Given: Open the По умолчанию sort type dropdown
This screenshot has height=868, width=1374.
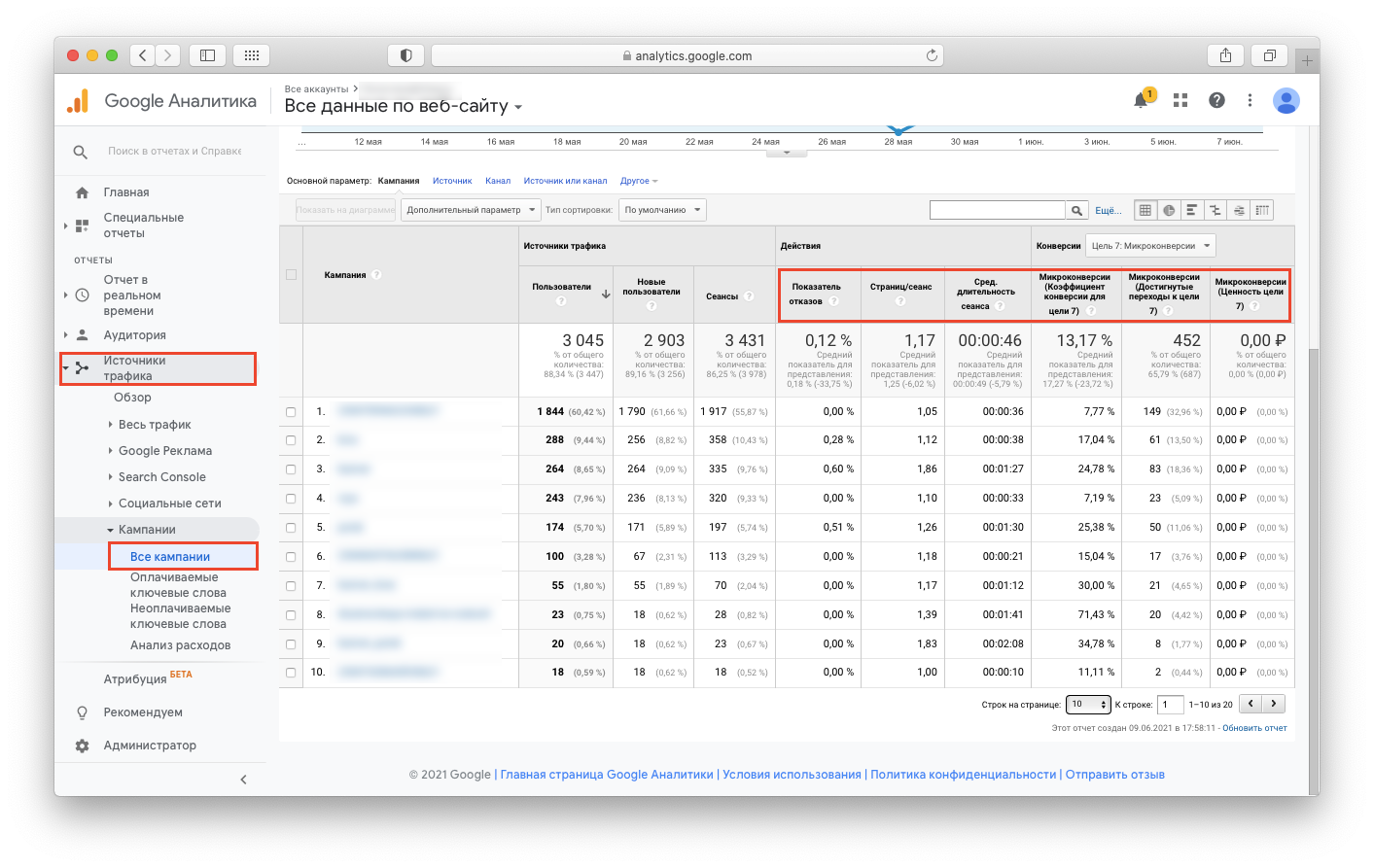Looking at the screenshot, I should click(662, 210).
